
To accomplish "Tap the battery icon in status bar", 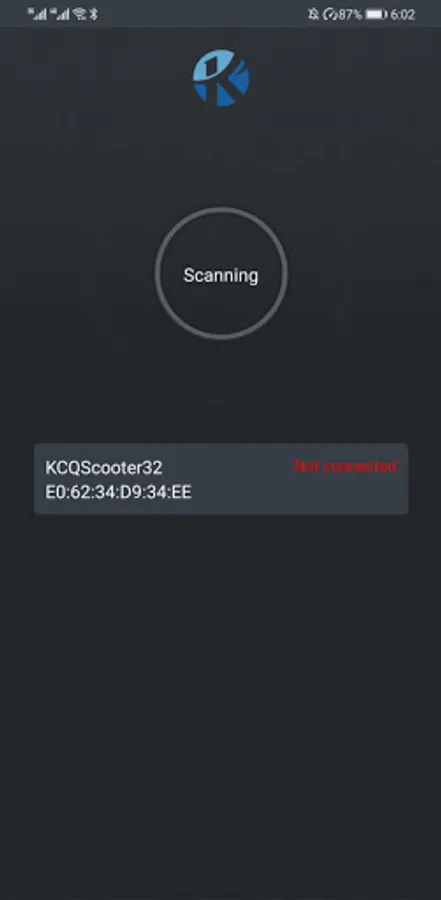I will 376,14.
